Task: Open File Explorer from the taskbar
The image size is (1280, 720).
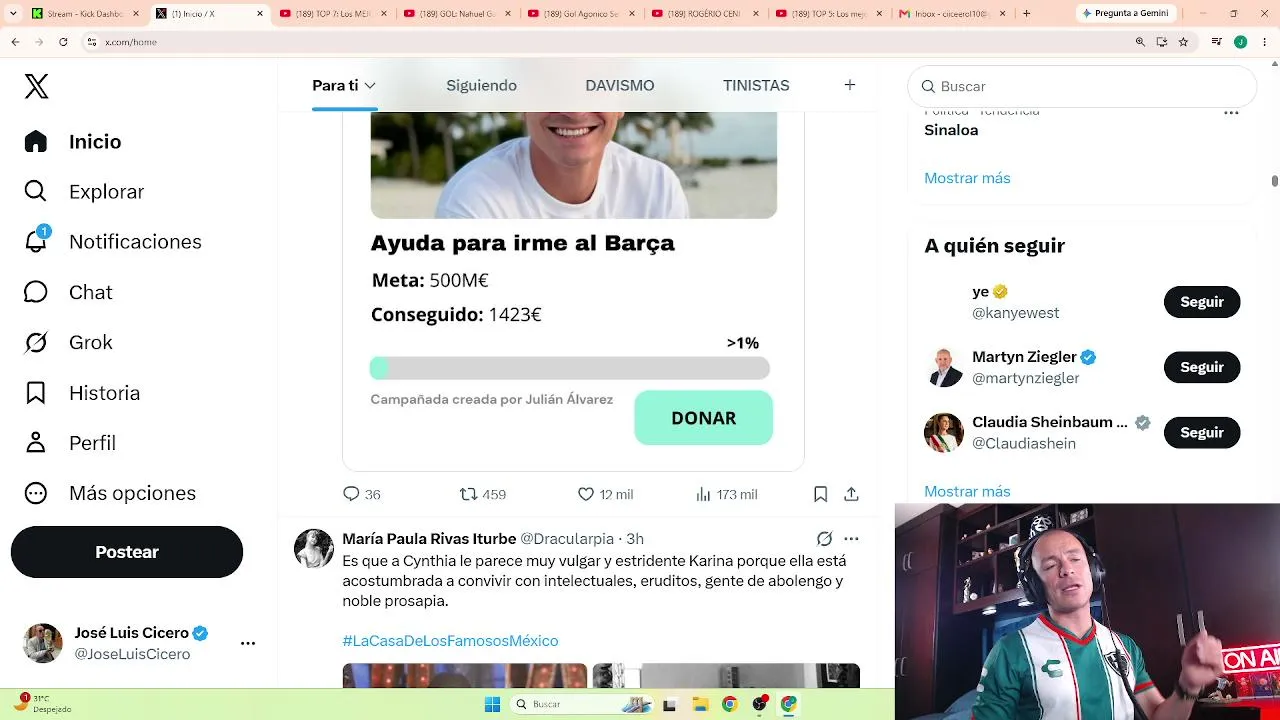Action: pyautogui.click(x=700, y=704)
